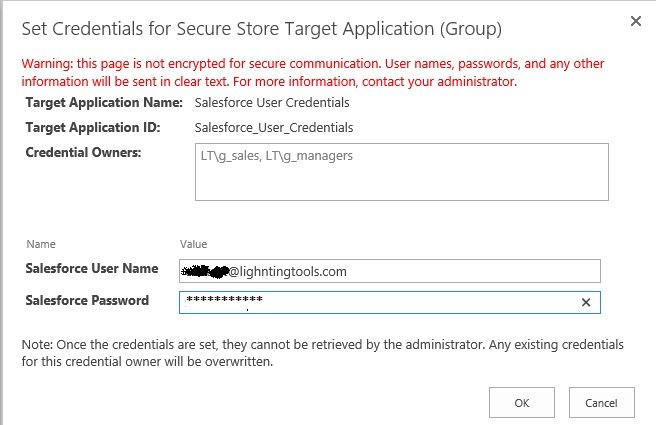Viewport: 656px width, 425px height.
Task: Click the 'Credential Owners:' label
Action: [83, 152]
